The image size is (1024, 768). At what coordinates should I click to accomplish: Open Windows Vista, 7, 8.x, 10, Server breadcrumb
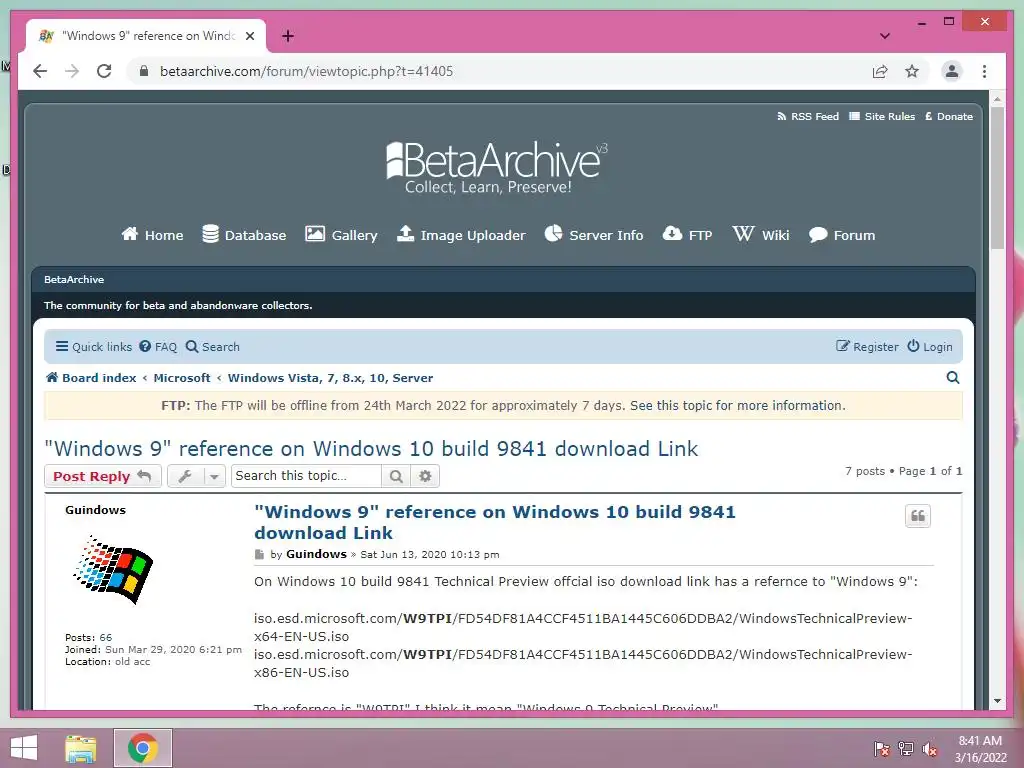point(330,377)
